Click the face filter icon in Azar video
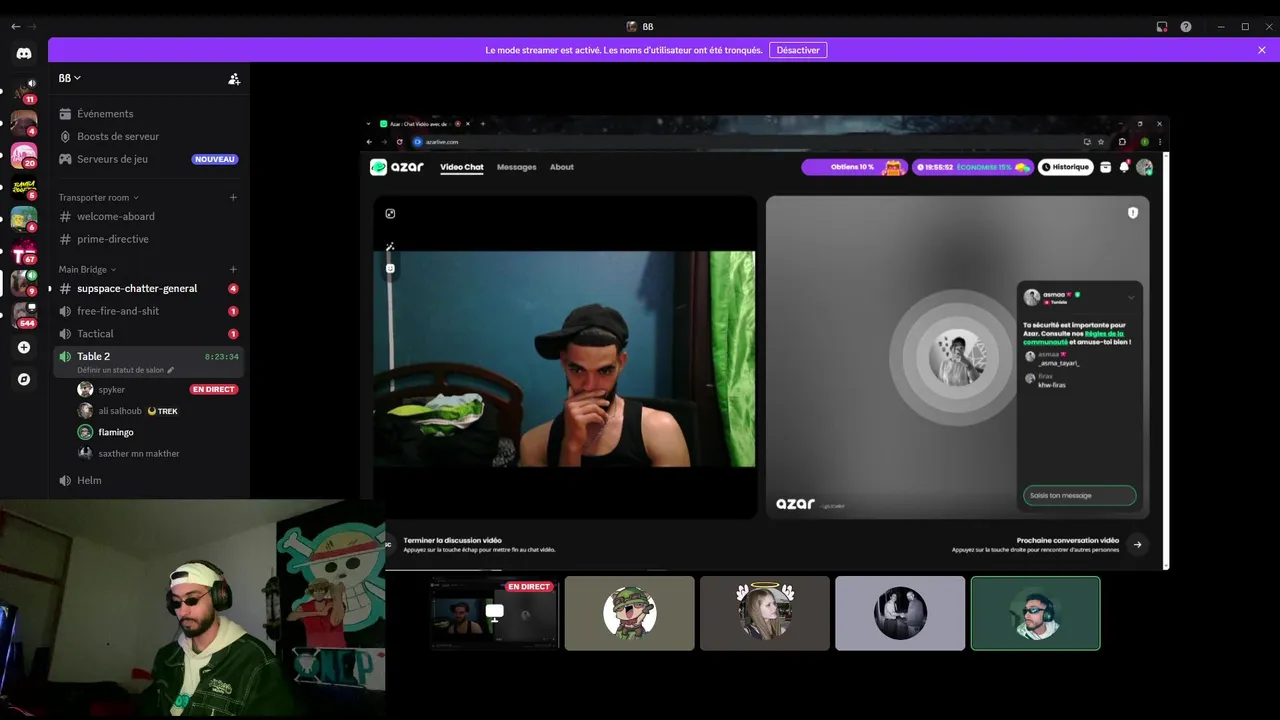The height and width of the screenshot is (720, 1280). 390,268
